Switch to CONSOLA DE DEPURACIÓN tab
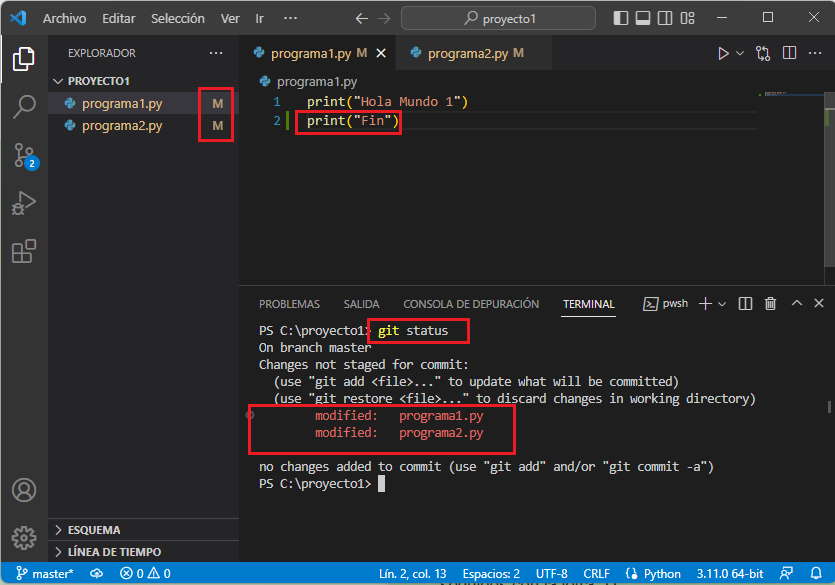 [471, 304]
